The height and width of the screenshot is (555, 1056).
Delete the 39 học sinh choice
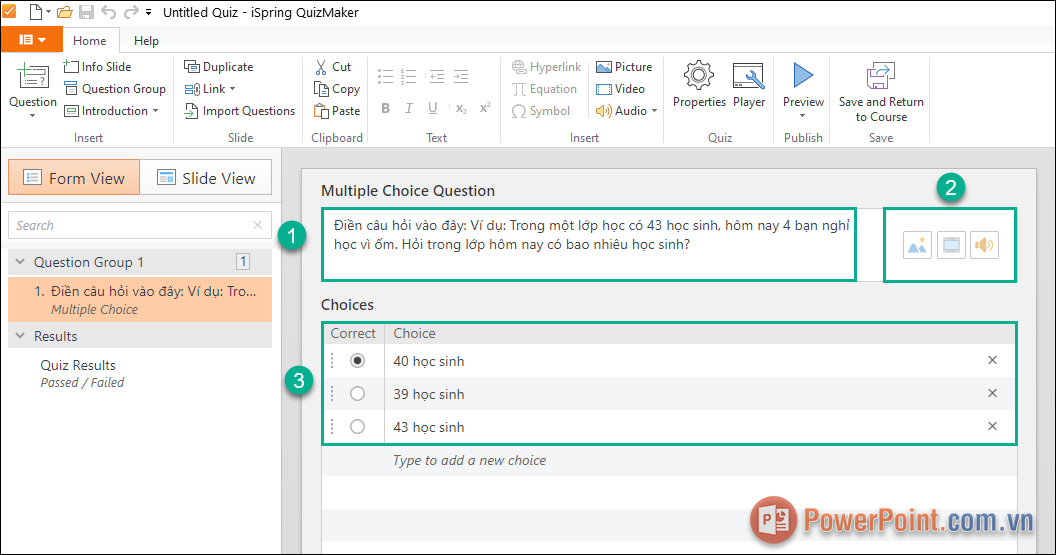click(992, 393)
